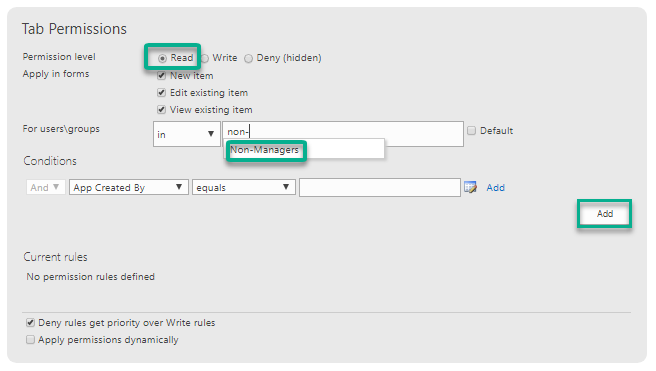
Task: Click the Add rule button
Action: [605, 214]
